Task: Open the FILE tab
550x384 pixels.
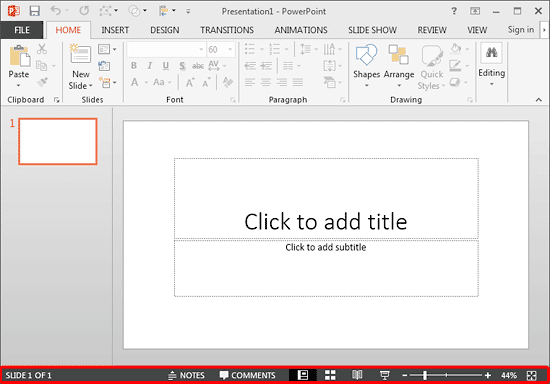Action: (x=22, y=30)
